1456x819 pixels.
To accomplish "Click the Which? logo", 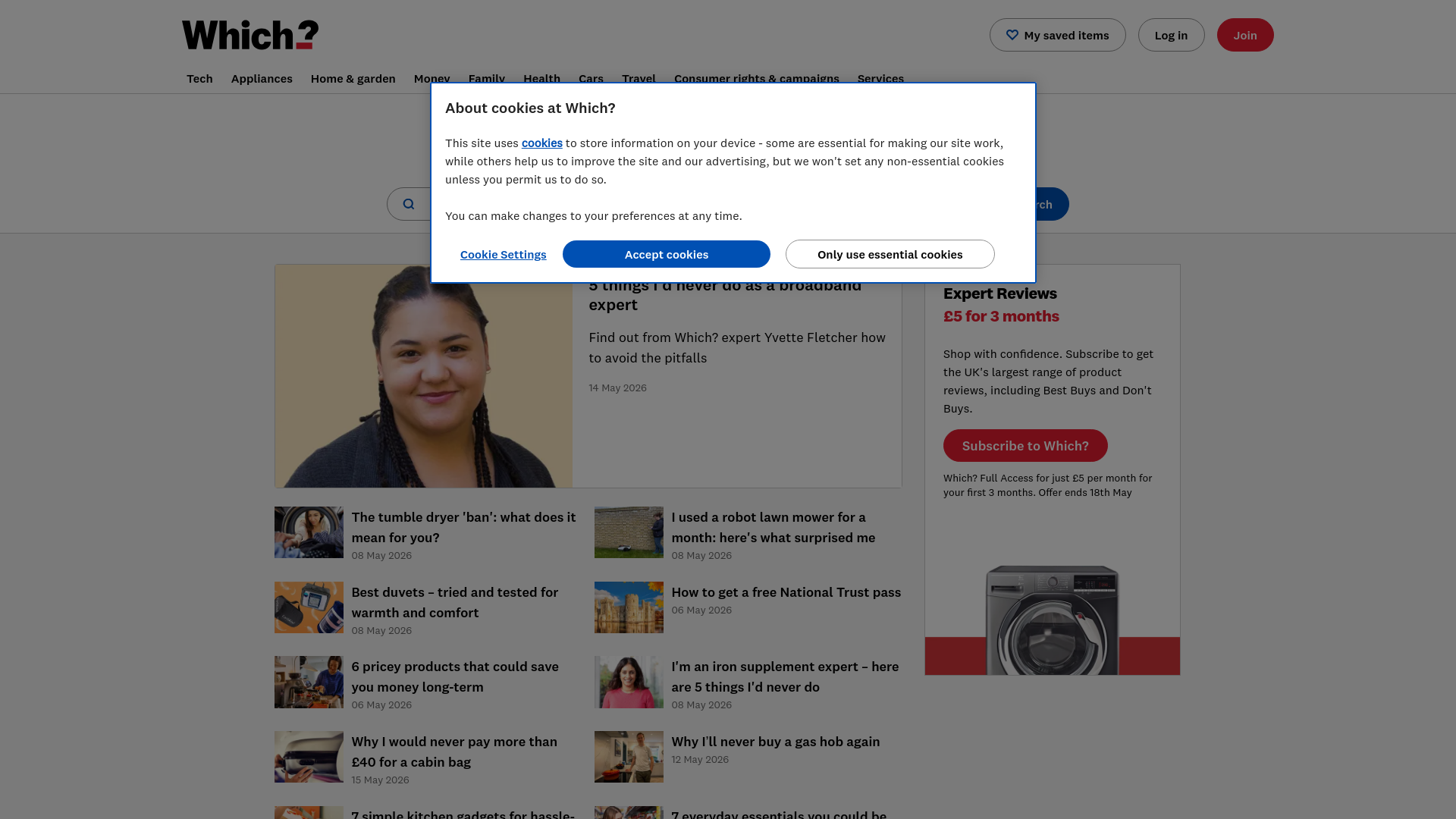I will [x=250, y=35].
